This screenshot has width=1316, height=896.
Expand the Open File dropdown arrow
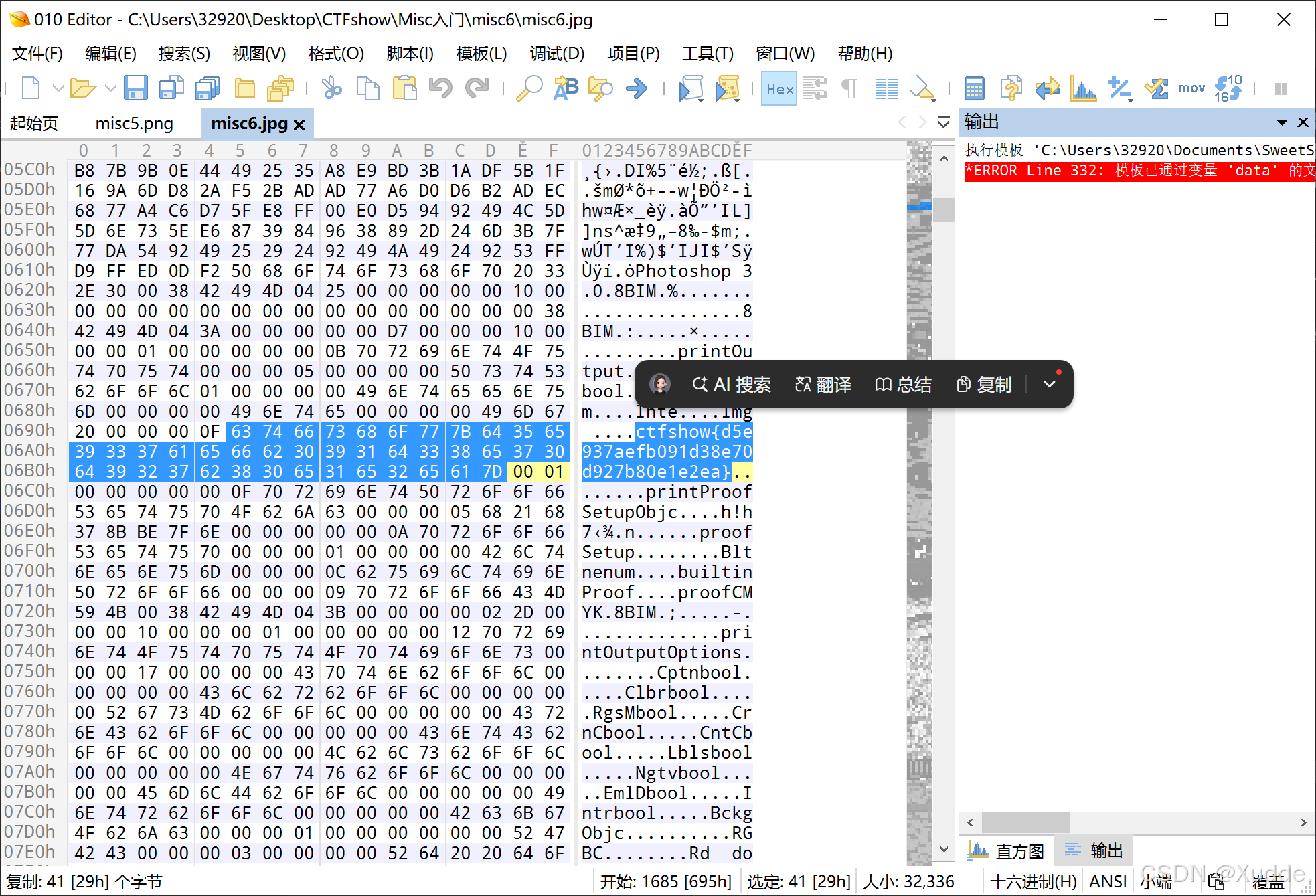tap(112, 88)
